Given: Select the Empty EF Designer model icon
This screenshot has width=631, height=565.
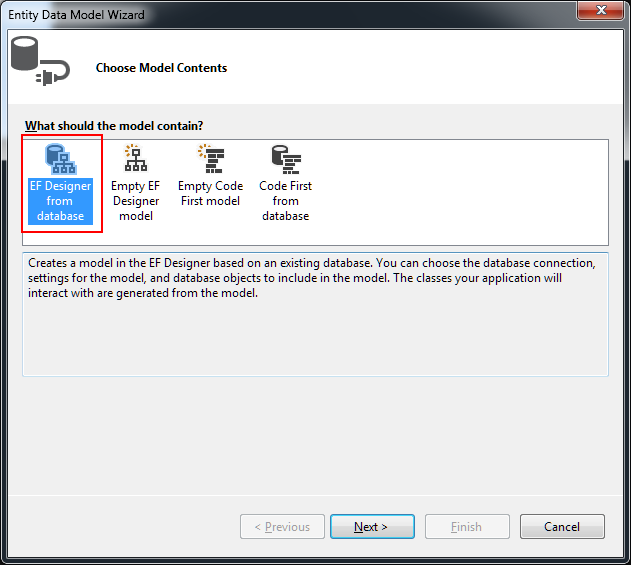Looking at the screenshot, I should [136, 158].
